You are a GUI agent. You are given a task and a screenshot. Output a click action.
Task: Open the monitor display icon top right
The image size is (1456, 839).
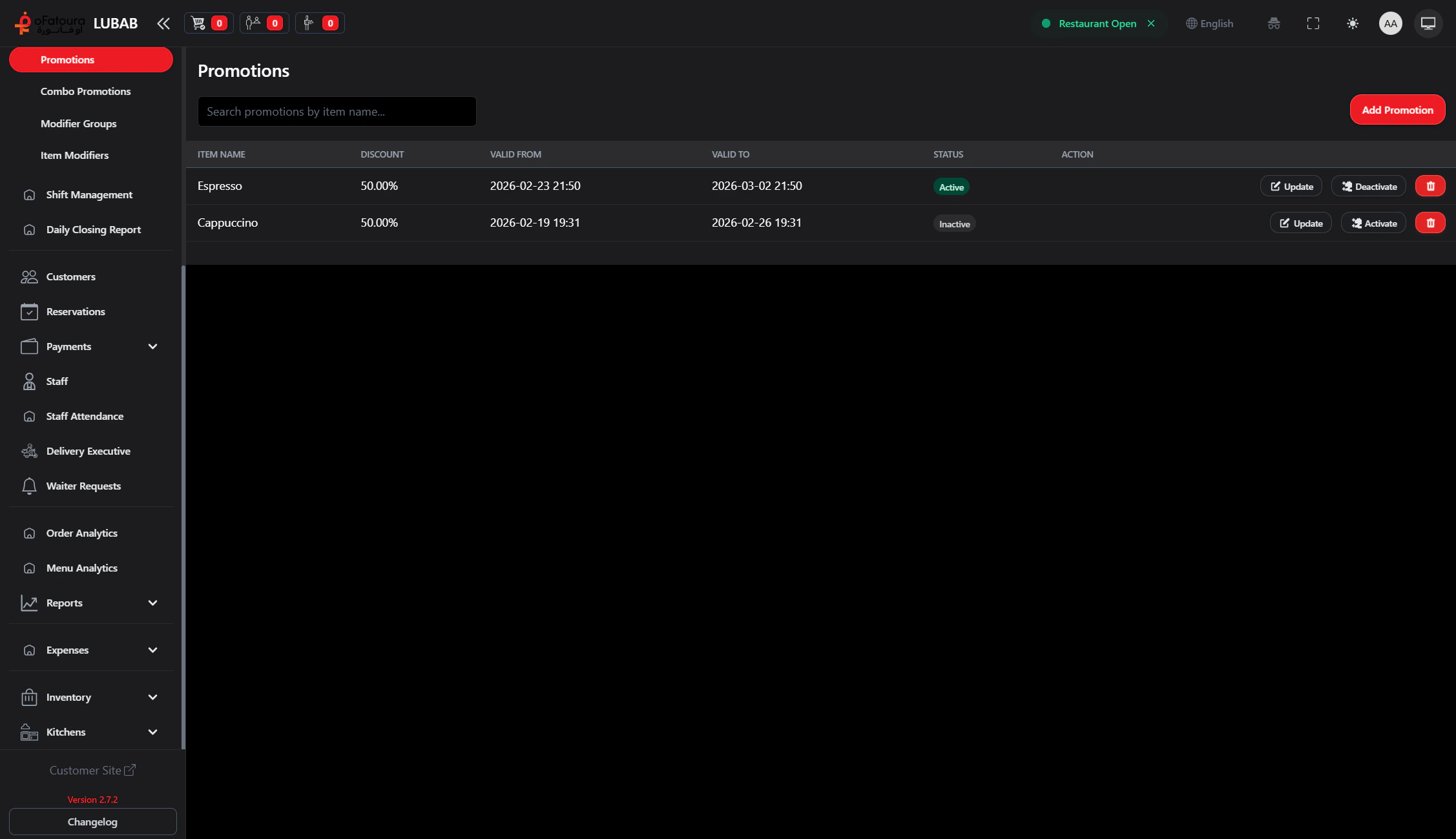pyautogui.click(x=1428, y=23)
